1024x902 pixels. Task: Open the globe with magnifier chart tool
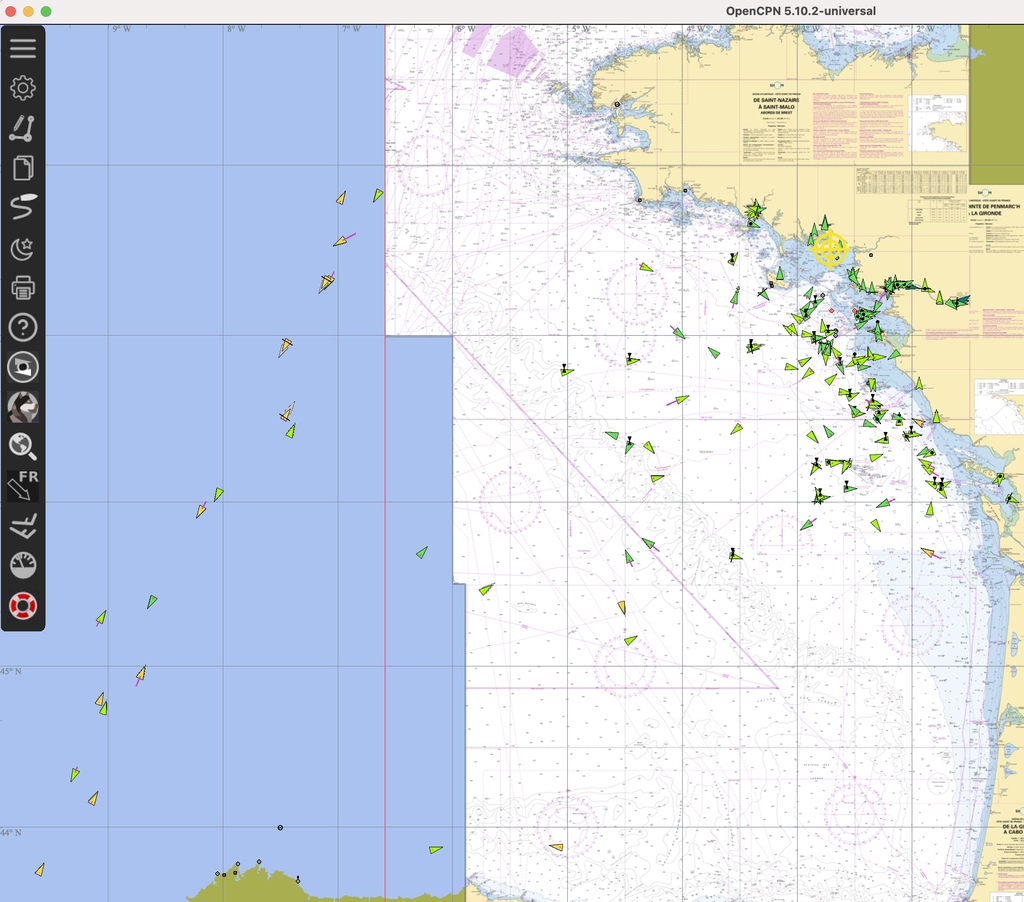click(x=23, y=447)
